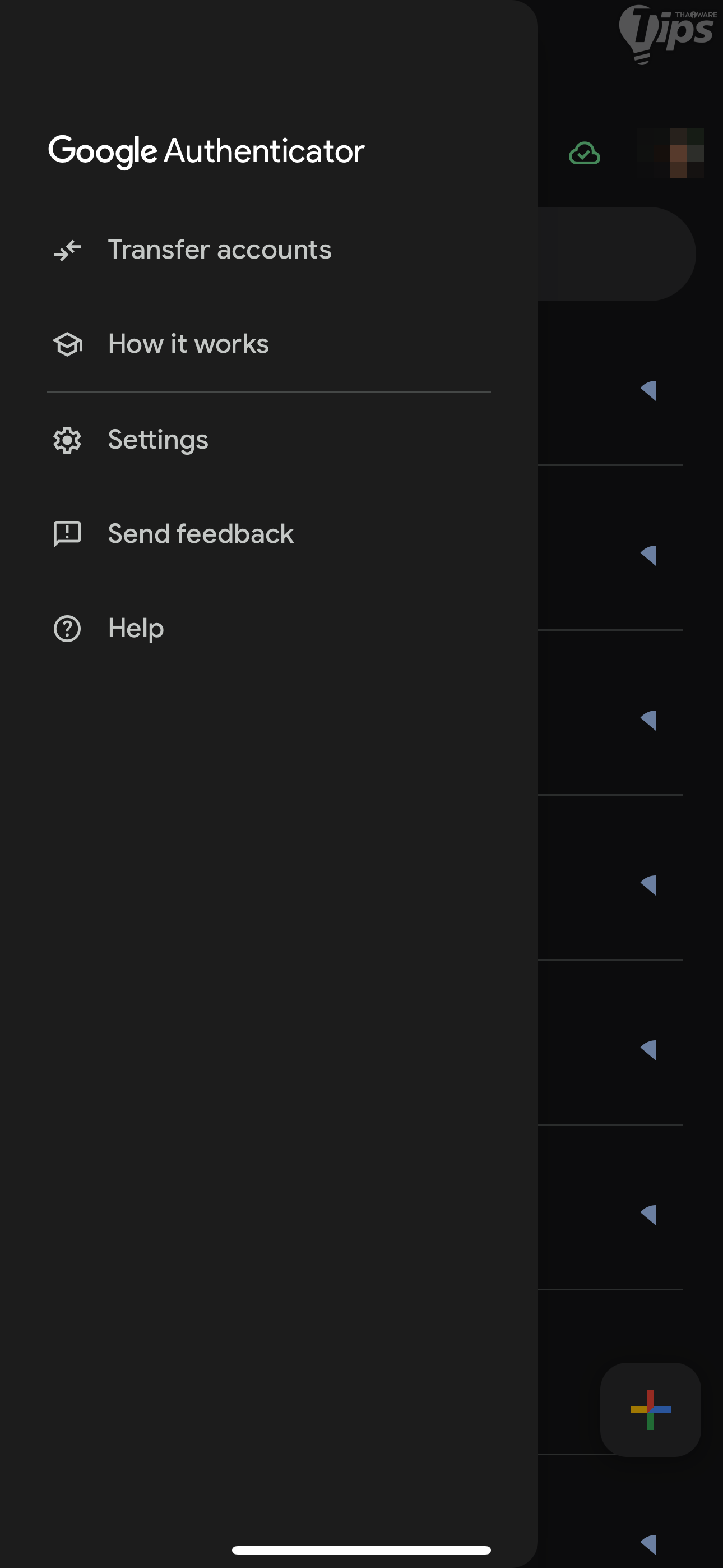Screen dimensions: 723x1568
Task: Open the Help label
Action: tap(136, 628)
